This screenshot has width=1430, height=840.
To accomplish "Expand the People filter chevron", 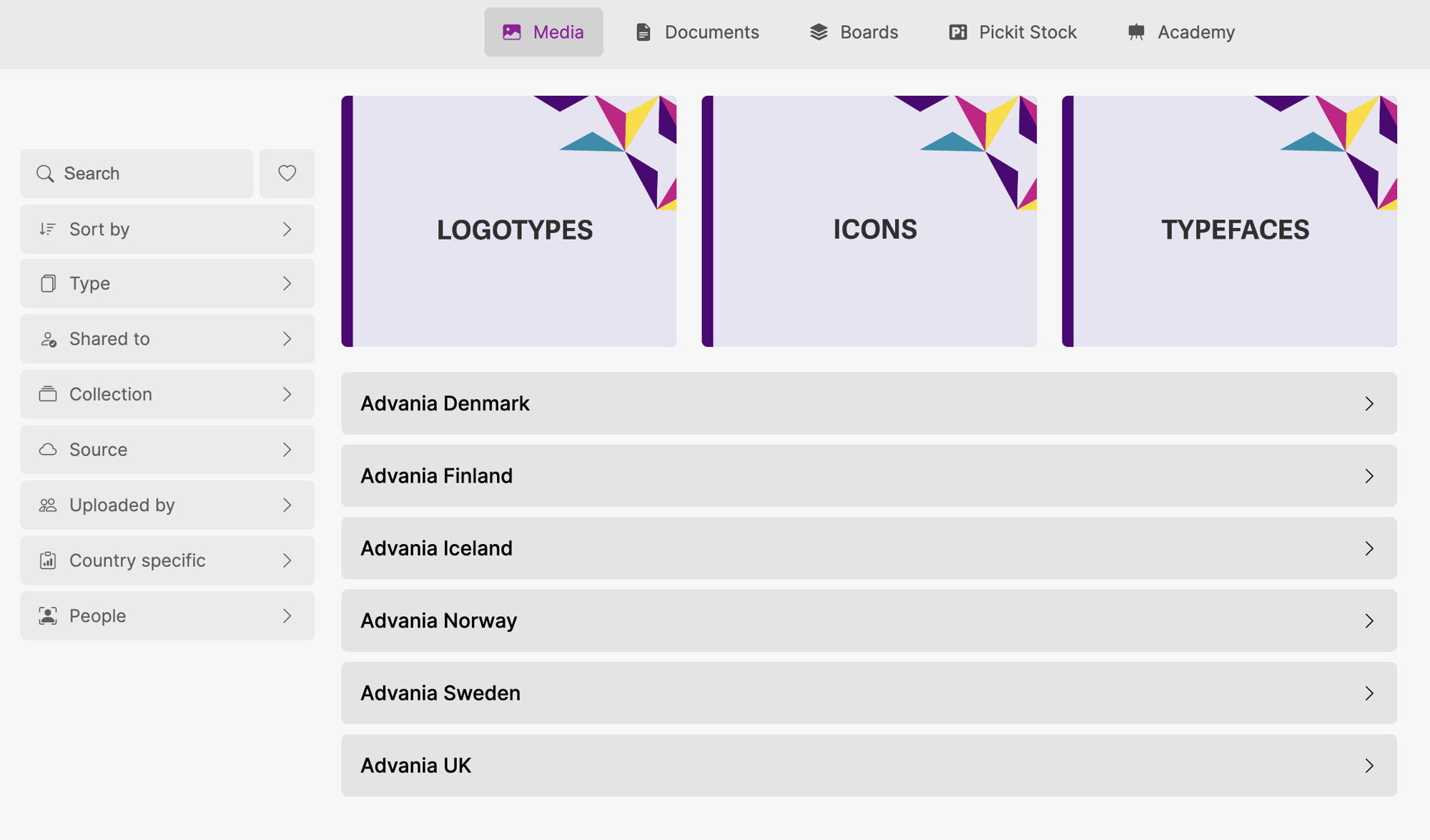I will coord(287,616).
